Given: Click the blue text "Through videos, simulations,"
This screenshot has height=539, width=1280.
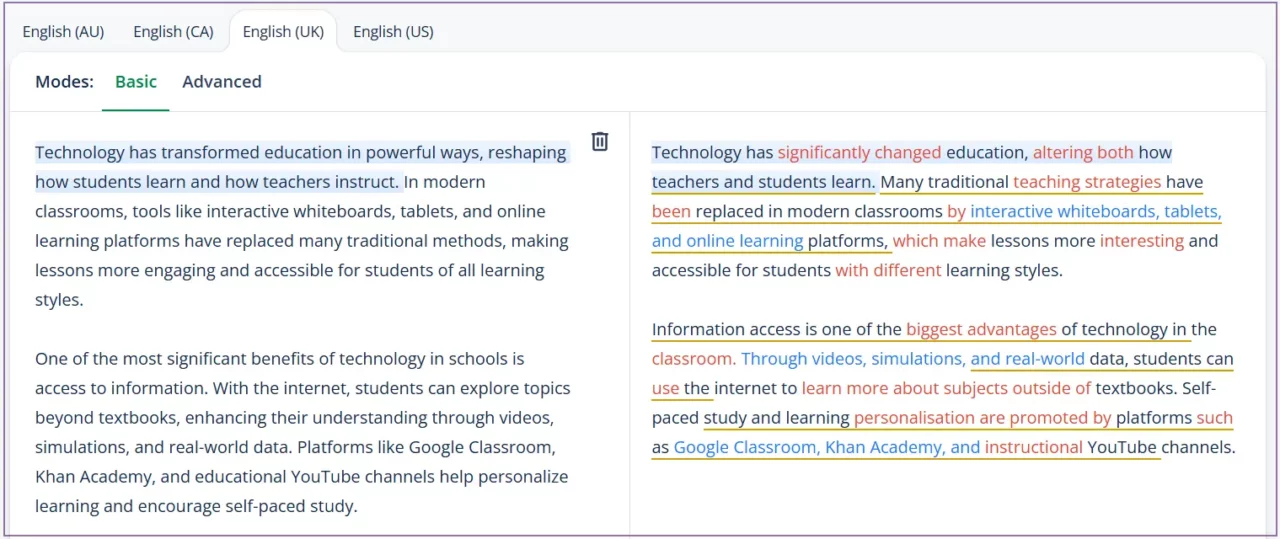Looking at the screenshot, I should 853,359.
